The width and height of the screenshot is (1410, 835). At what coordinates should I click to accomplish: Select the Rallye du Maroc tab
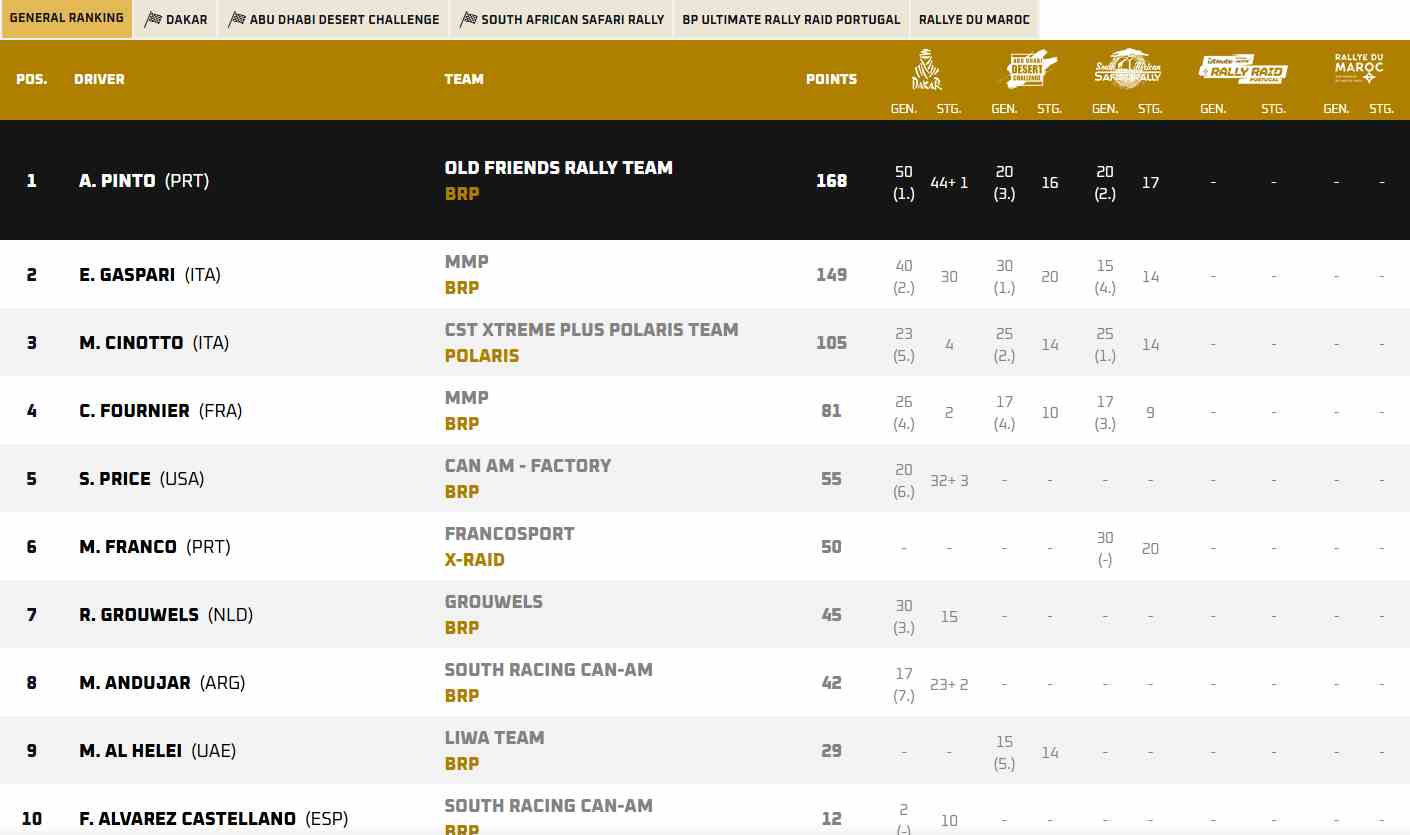tap(974, 19)
